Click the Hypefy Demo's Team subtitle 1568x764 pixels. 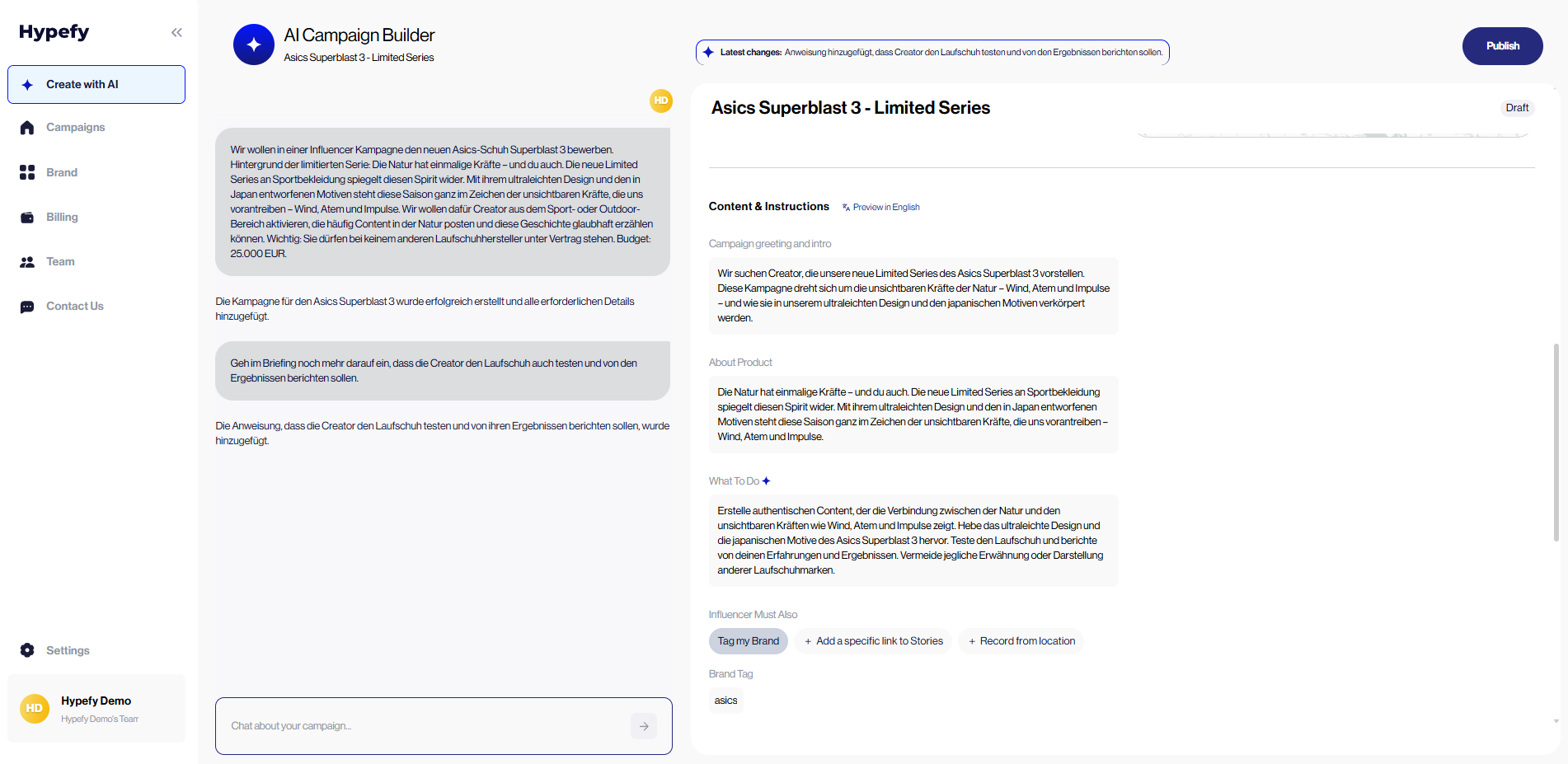pos(100,719)
